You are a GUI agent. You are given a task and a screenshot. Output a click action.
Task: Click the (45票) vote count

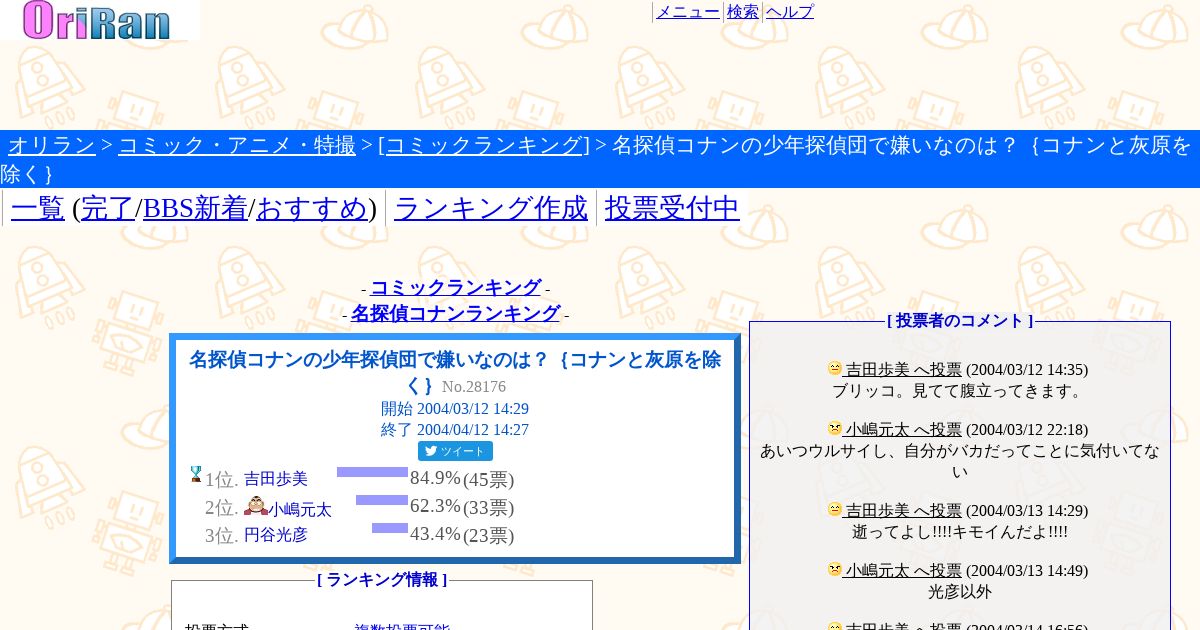coord(488,480)
